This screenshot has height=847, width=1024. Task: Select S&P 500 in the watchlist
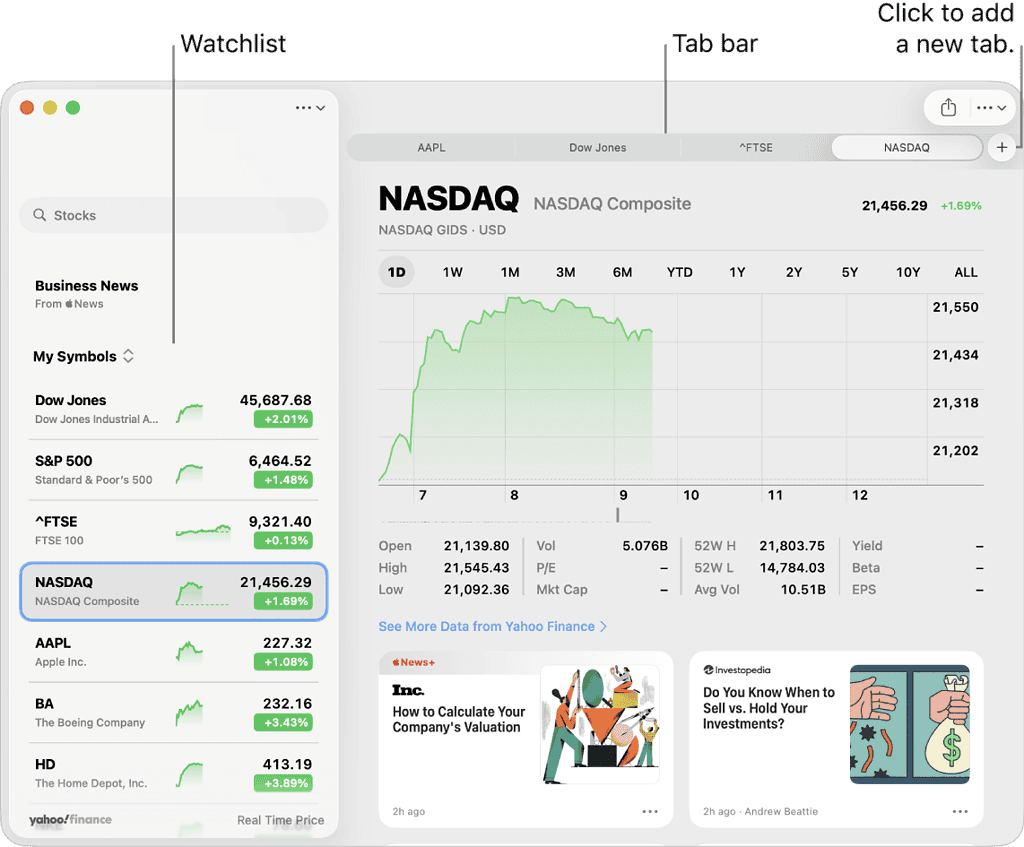click(x=174, y=470)
